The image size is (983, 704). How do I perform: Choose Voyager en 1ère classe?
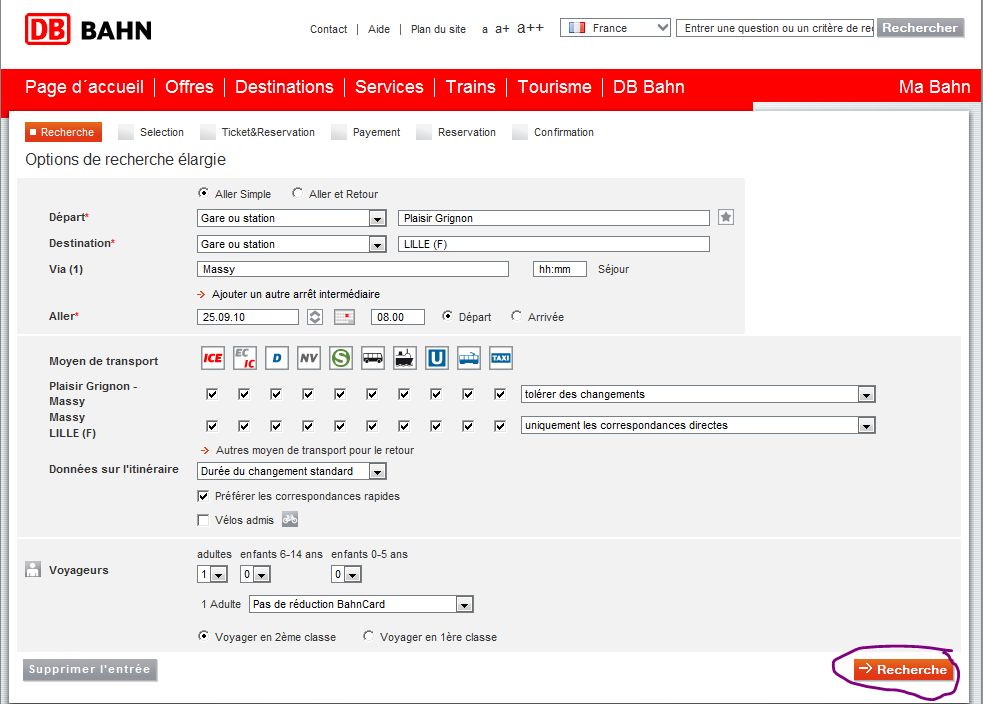(369, 636)
